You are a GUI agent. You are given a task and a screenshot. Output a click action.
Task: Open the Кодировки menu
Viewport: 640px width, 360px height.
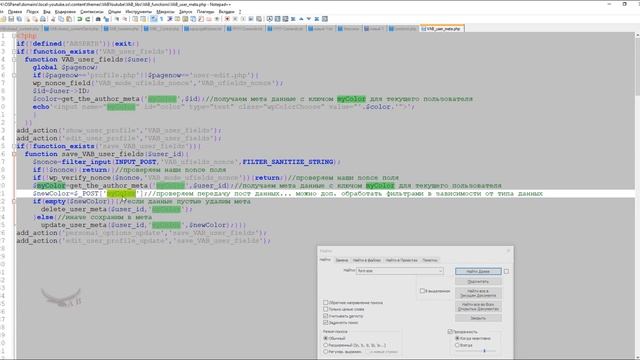pyautogui.click(x=65, y=12)
